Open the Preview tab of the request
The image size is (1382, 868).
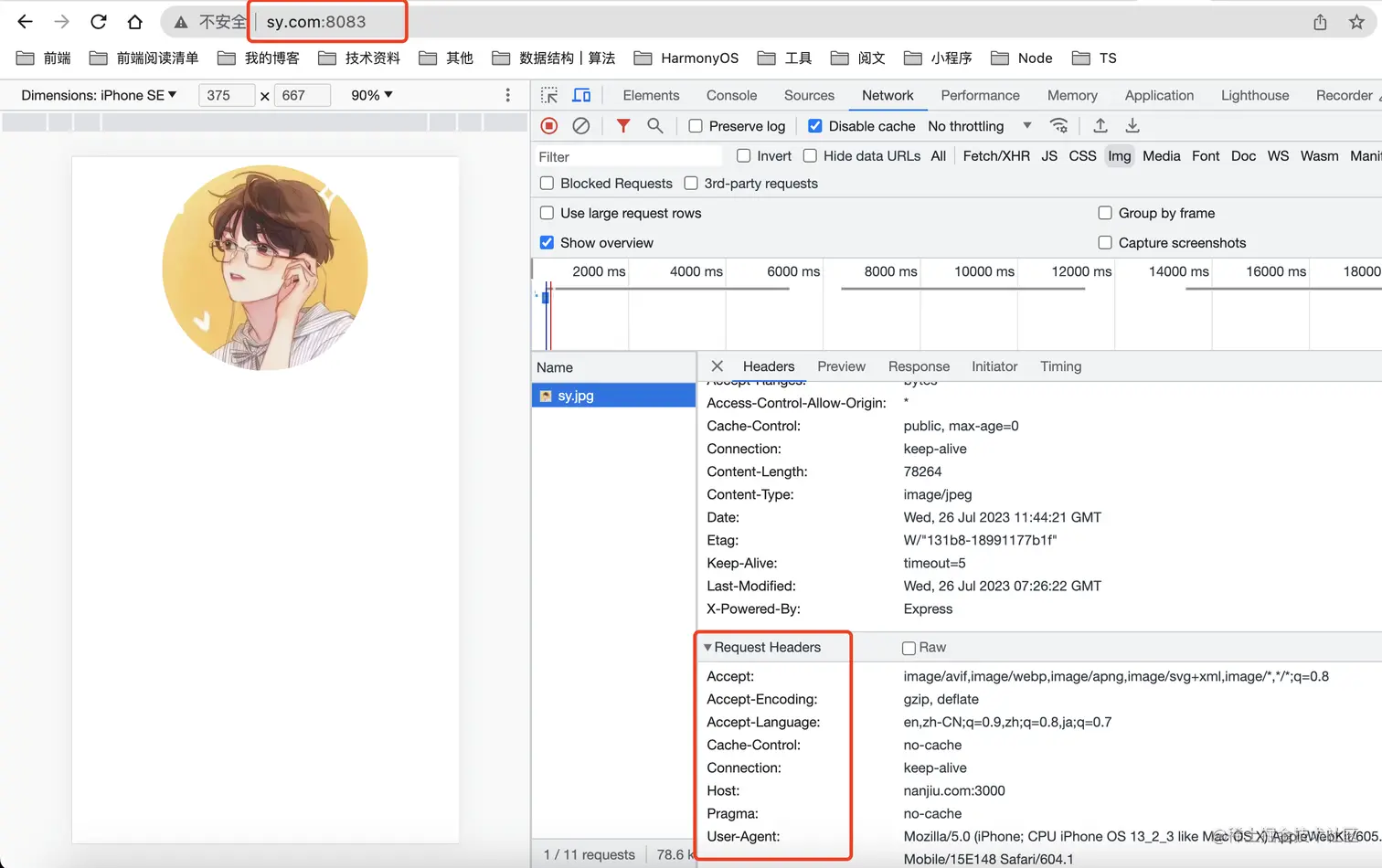coord(841,366)
